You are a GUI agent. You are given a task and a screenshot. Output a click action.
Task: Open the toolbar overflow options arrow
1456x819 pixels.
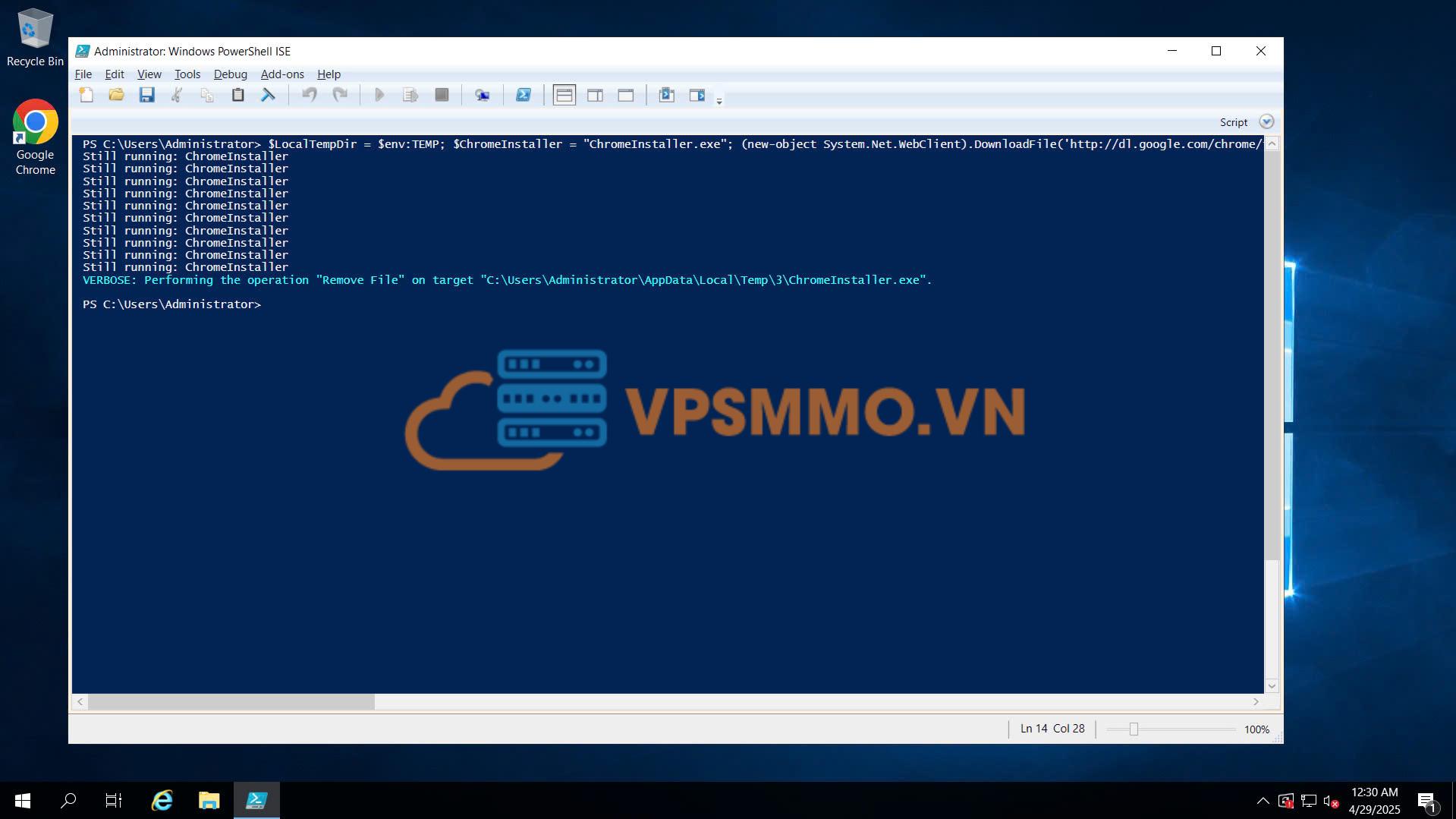click(x=719, y=101)
